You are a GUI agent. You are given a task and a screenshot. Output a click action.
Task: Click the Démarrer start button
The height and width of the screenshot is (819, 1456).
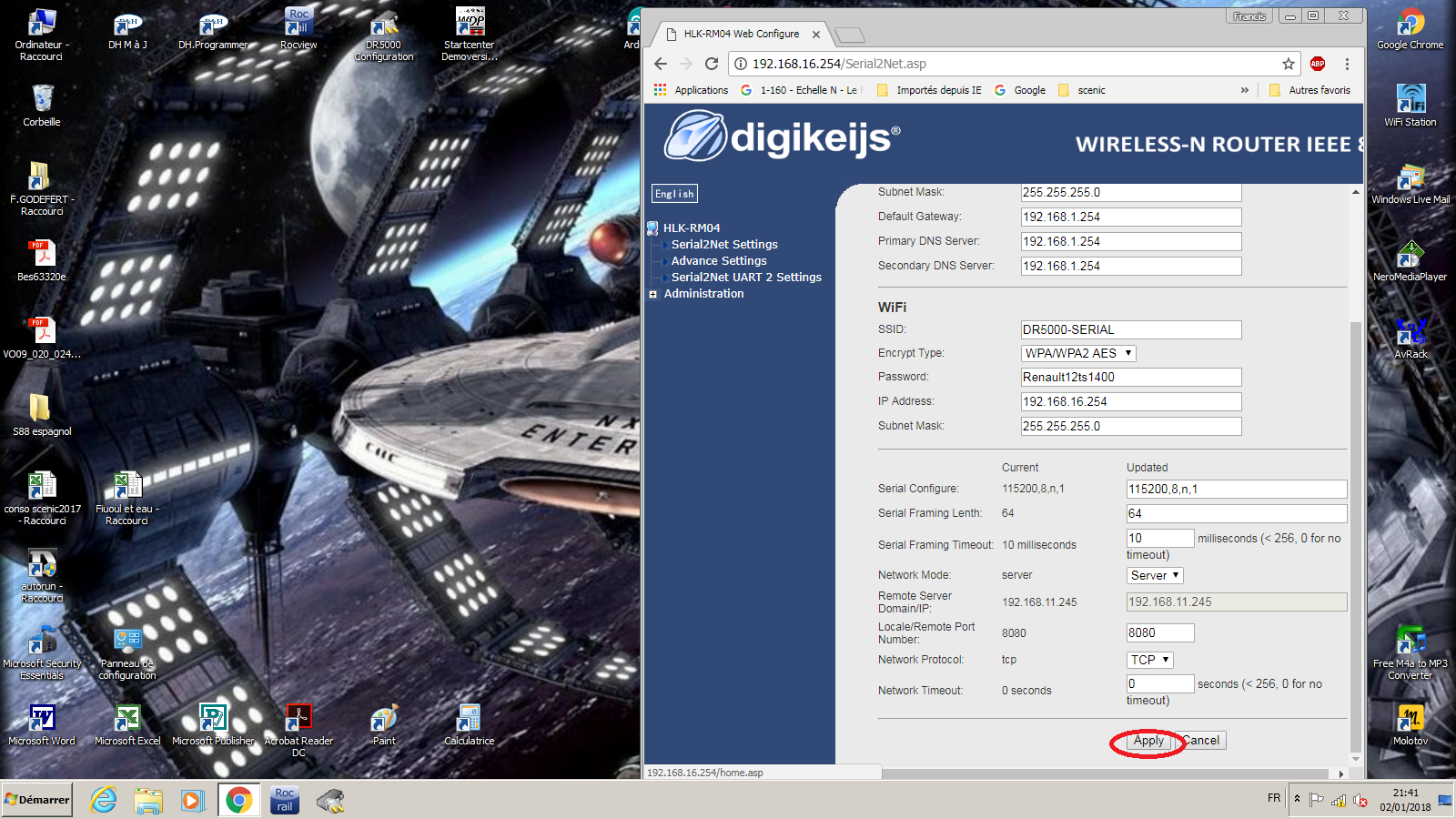[37, 800]
